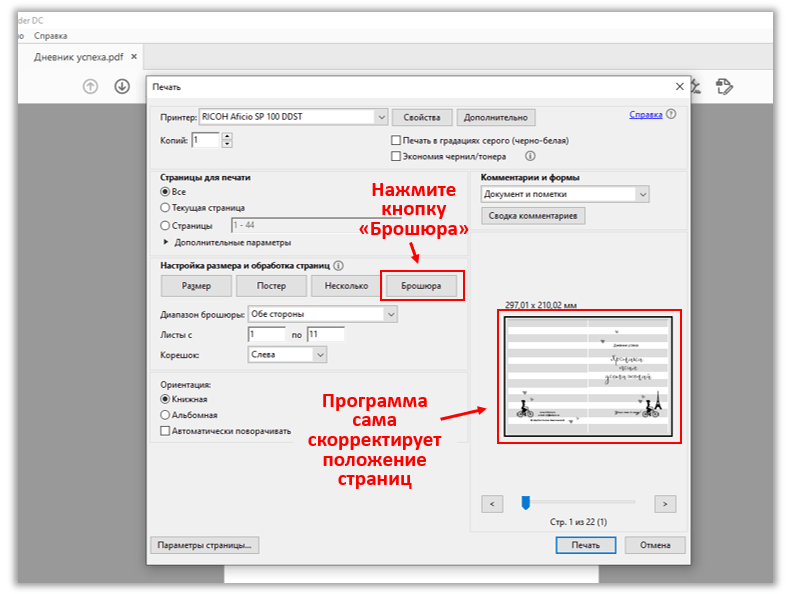Open Диапазон брошюры dropdown
The image size is (789, 594).
323,314
